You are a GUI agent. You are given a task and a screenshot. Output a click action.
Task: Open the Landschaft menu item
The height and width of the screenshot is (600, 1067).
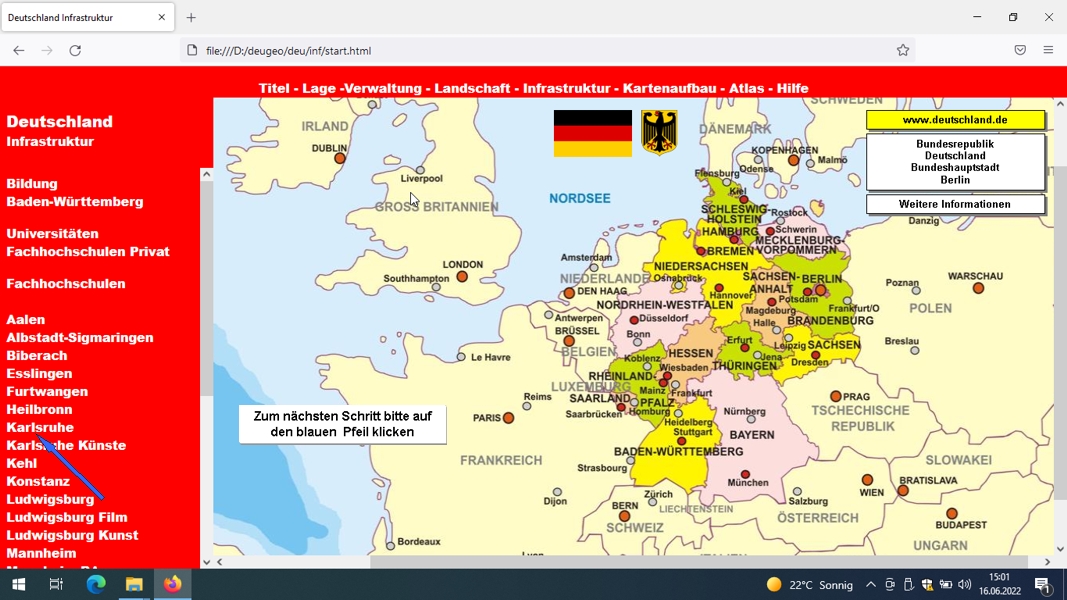pyautogui.click(x=472, y=88)
